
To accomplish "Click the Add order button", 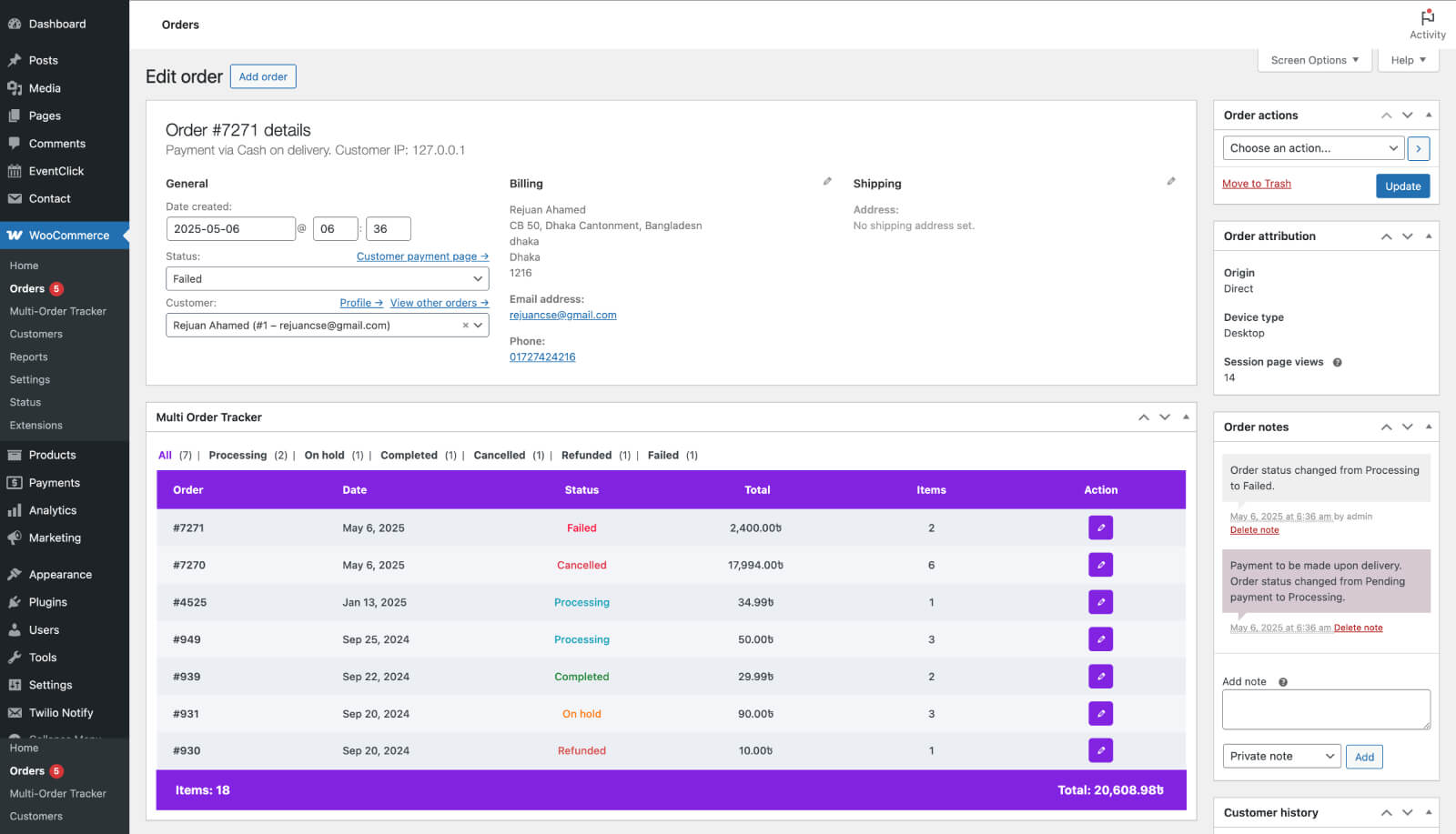I will click(x=263, y=76).
